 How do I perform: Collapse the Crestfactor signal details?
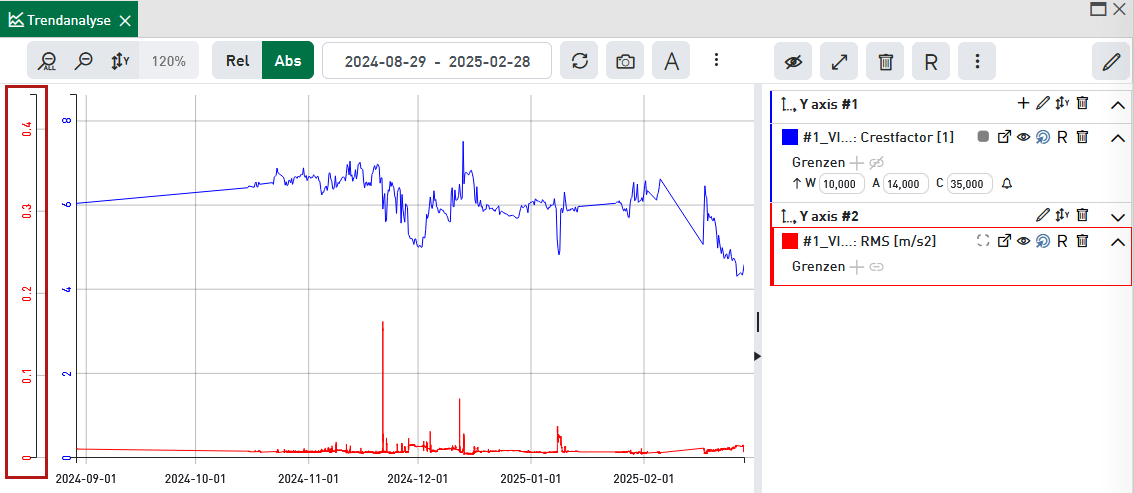[x=1117, y=138]
